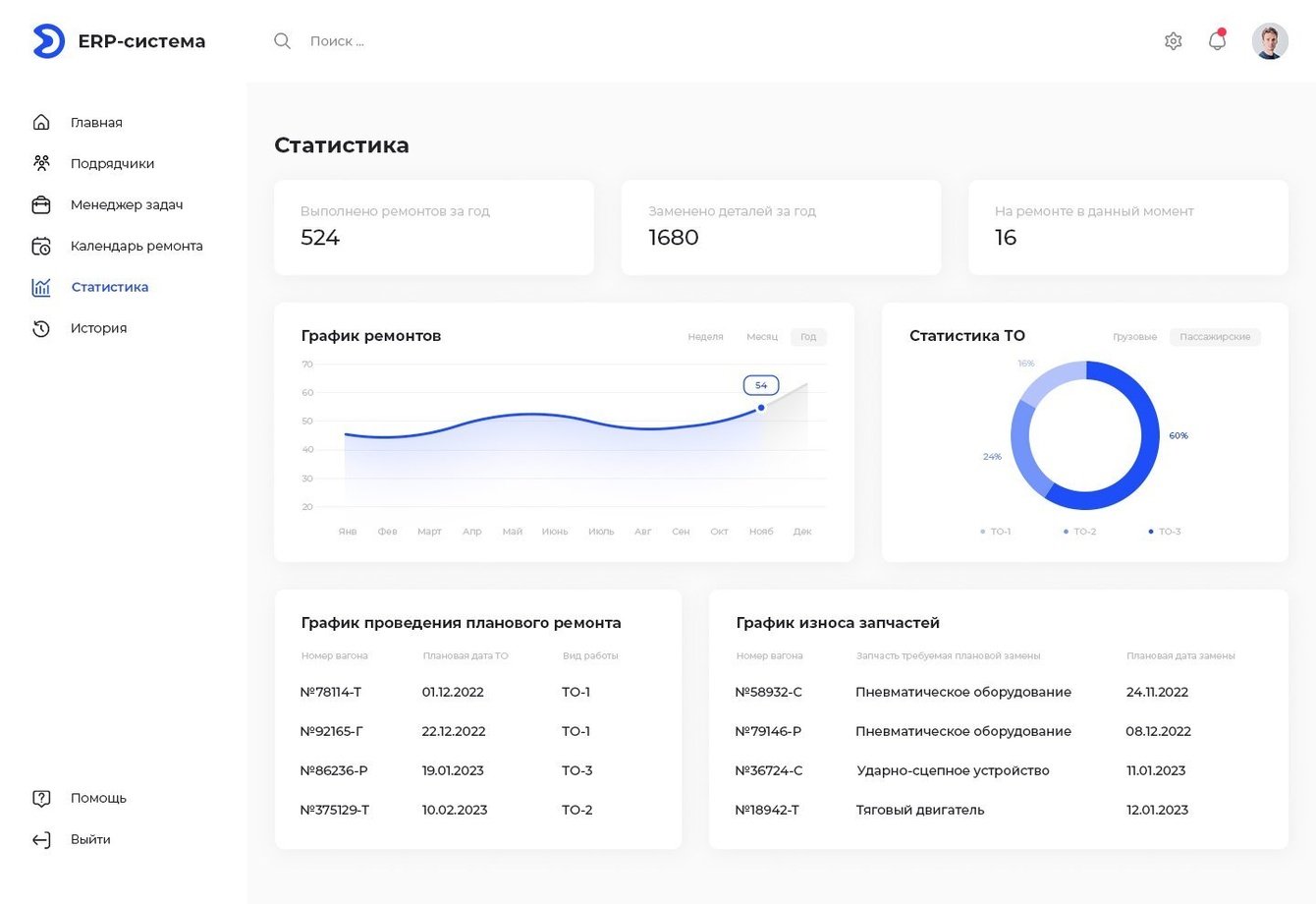Click the Помощь link
The image size is (1316, 904).
click(97, 798)
